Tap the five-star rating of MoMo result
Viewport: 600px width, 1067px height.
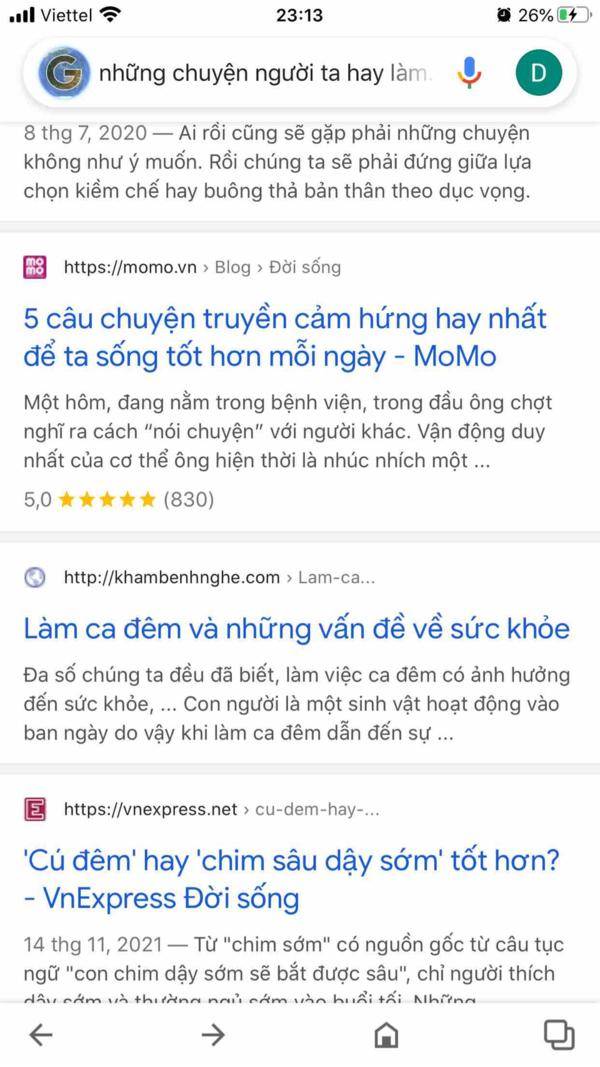click(x=107, y=500)
